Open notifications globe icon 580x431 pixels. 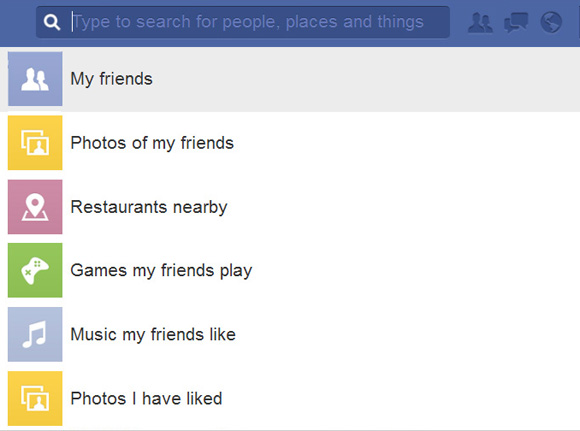551,23
